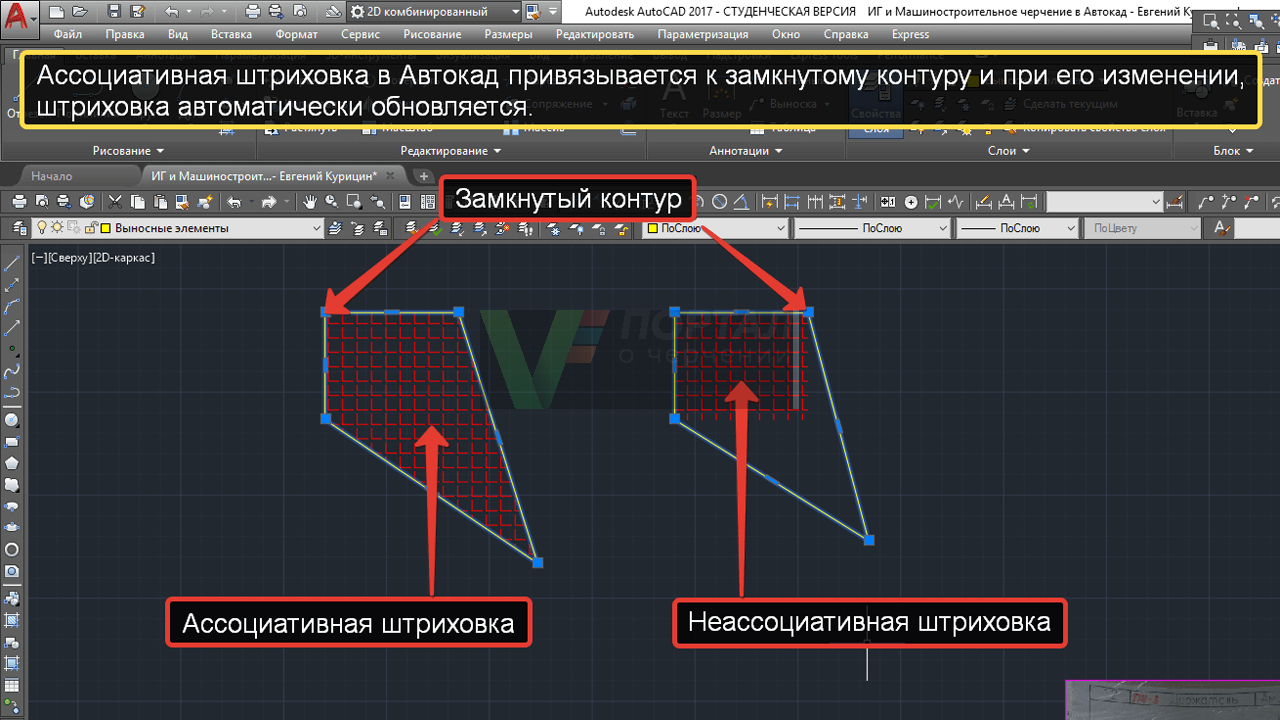This screenshot has width=1280, height=720.
Task: Close the ИГ и Машиностроит... drawing tab
Action: (391, 176)
